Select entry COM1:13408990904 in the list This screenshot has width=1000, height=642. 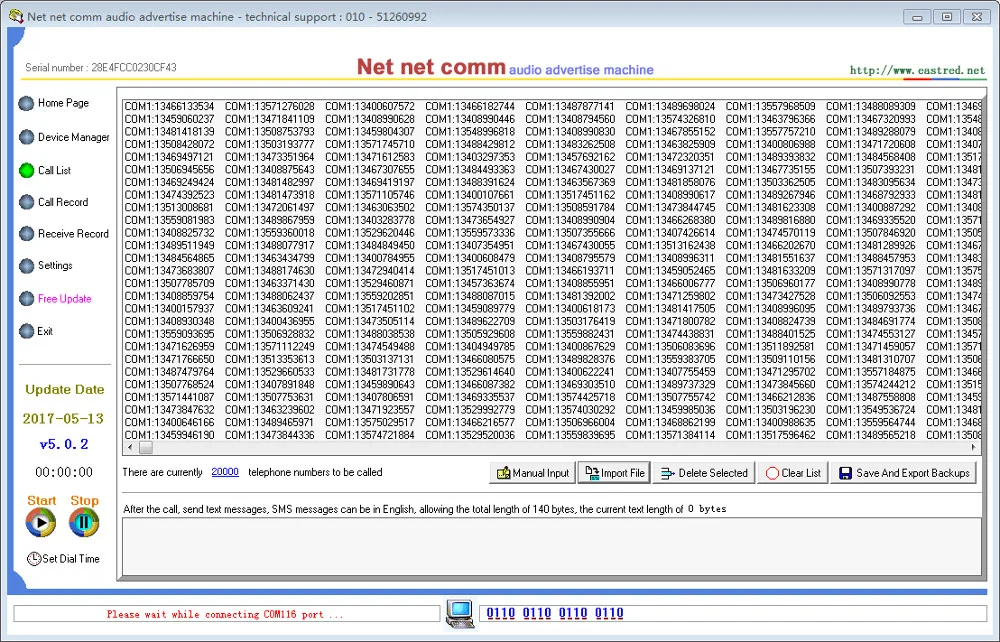570,220
